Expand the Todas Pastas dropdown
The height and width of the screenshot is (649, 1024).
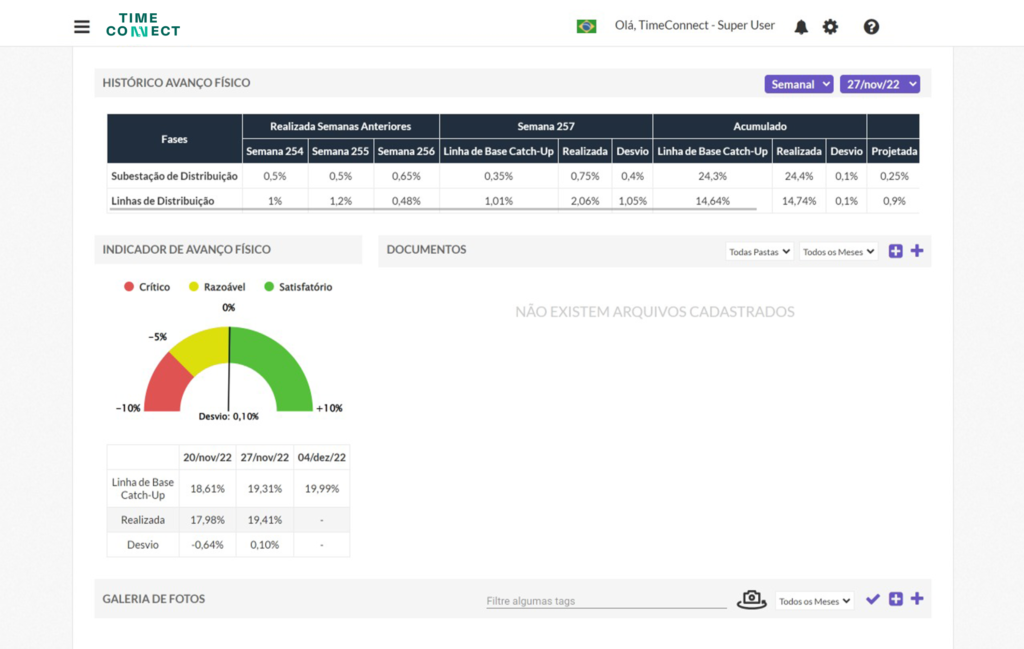click(760, 251)
